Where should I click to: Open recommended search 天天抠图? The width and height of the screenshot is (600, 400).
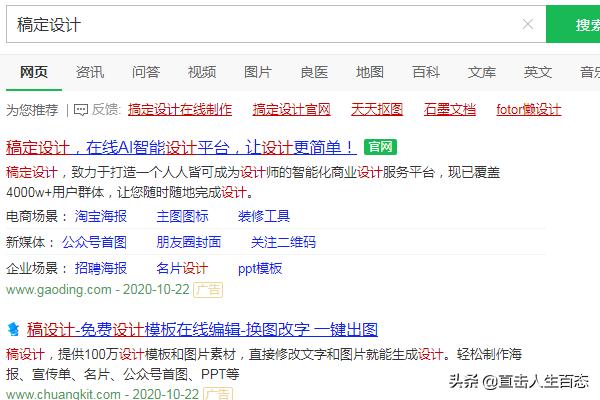coord(377,110)
